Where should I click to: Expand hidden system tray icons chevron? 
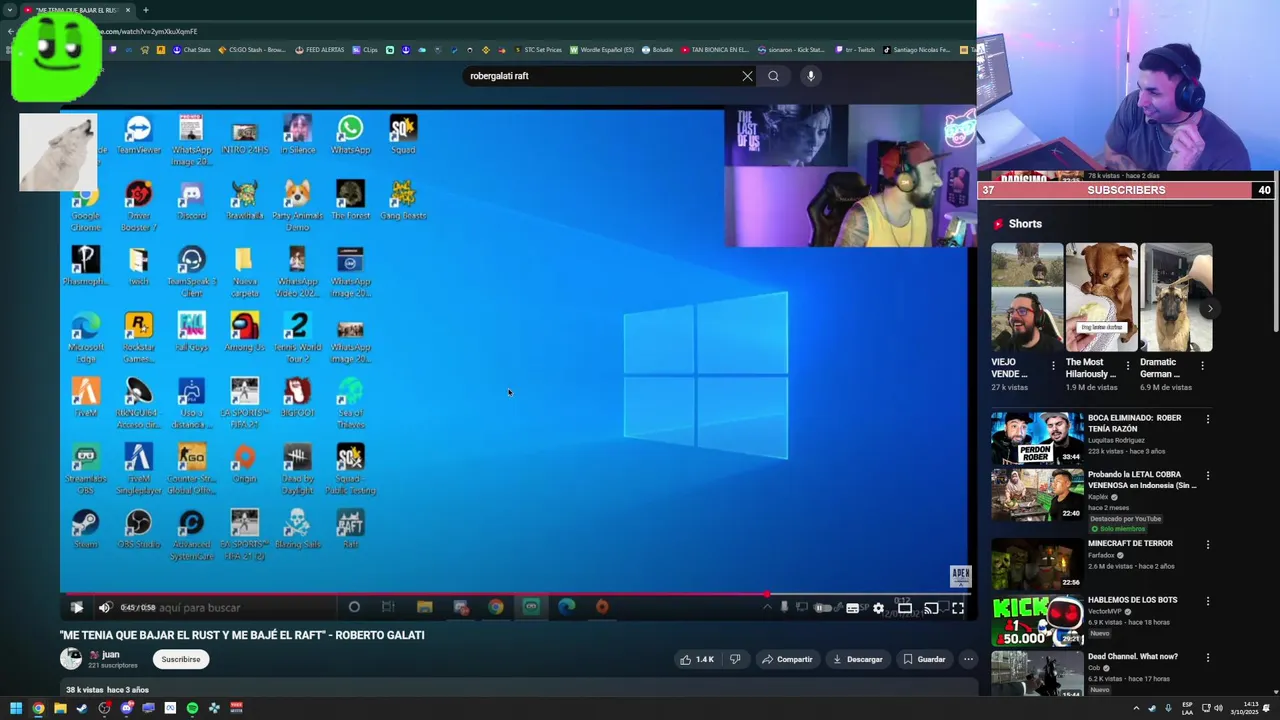pos(1136,708)
